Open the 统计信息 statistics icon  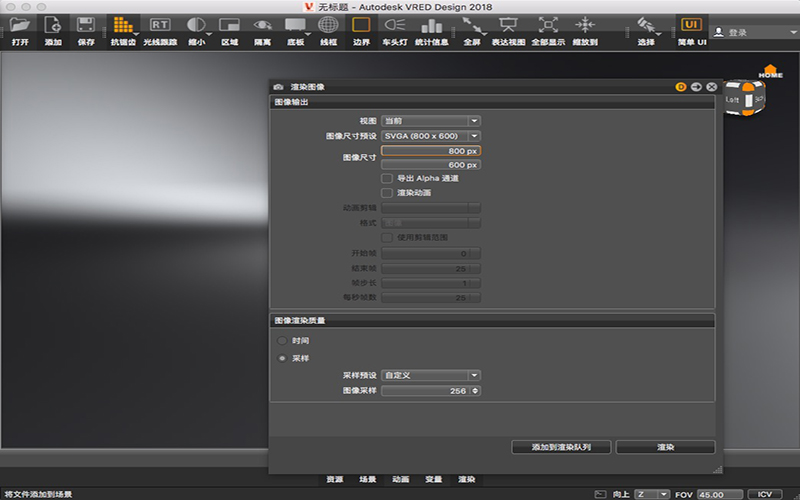[x=432, y=25]
